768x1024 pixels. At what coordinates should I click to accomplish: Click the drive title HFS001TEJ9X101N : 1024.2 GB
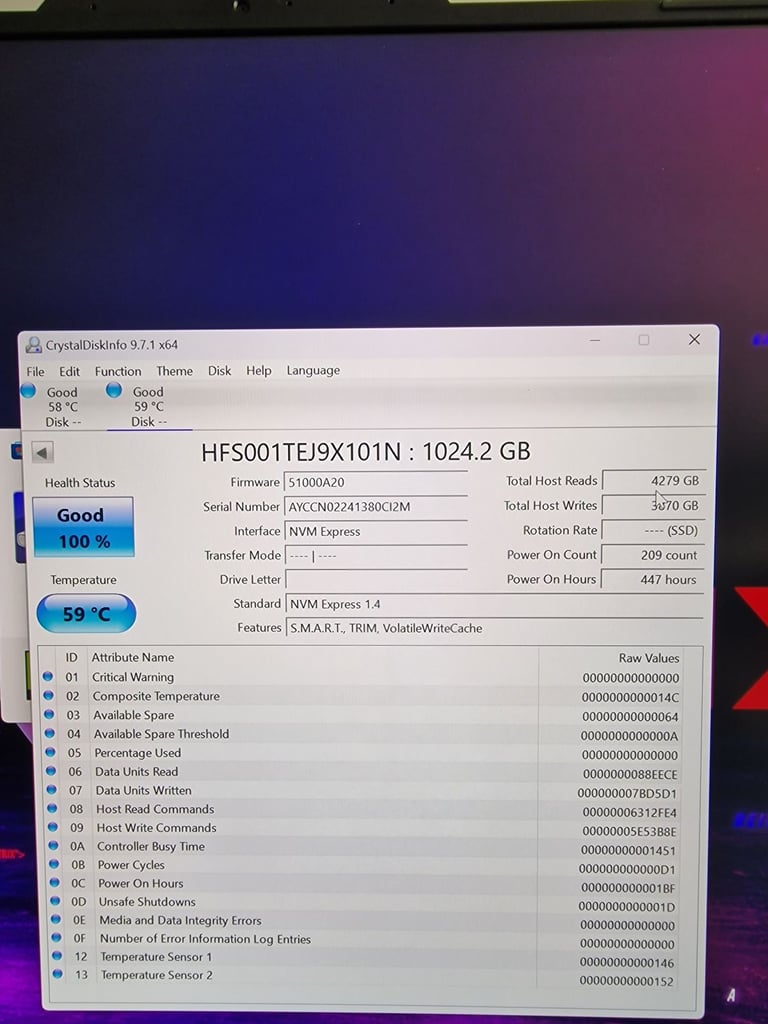coord(366,452)
